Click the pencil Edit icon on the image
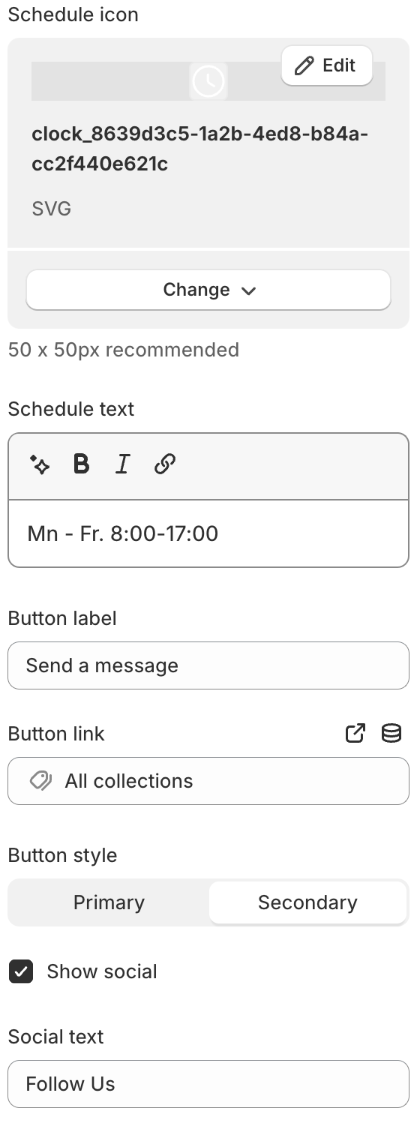Screen dimensions: 420x1122 (x=305, y=66)
